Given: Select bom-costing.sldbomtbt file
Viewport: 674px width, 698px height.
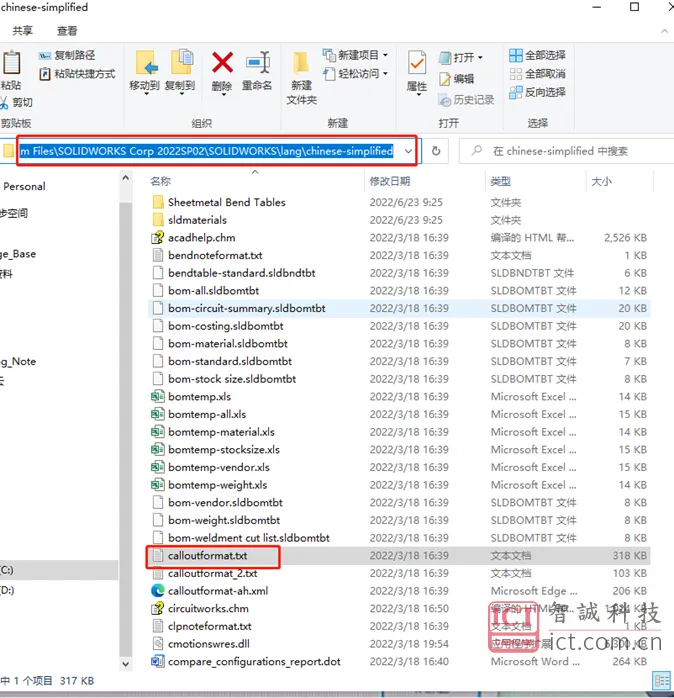Looking at the screenshot, I should click(x=226, y=326).
